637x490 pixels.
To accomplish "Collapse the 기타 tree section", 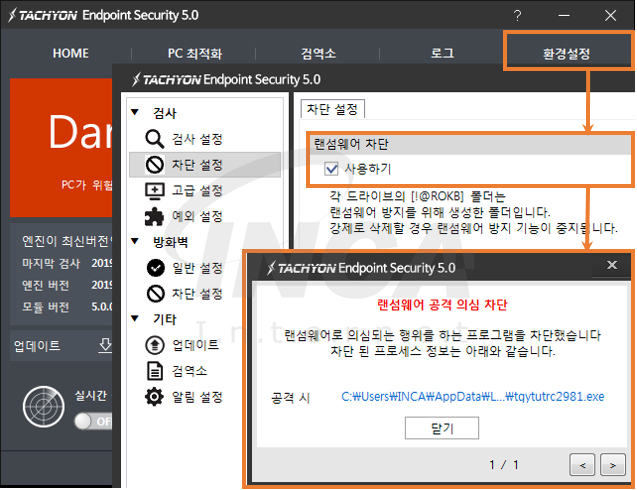I will [135, 319].
